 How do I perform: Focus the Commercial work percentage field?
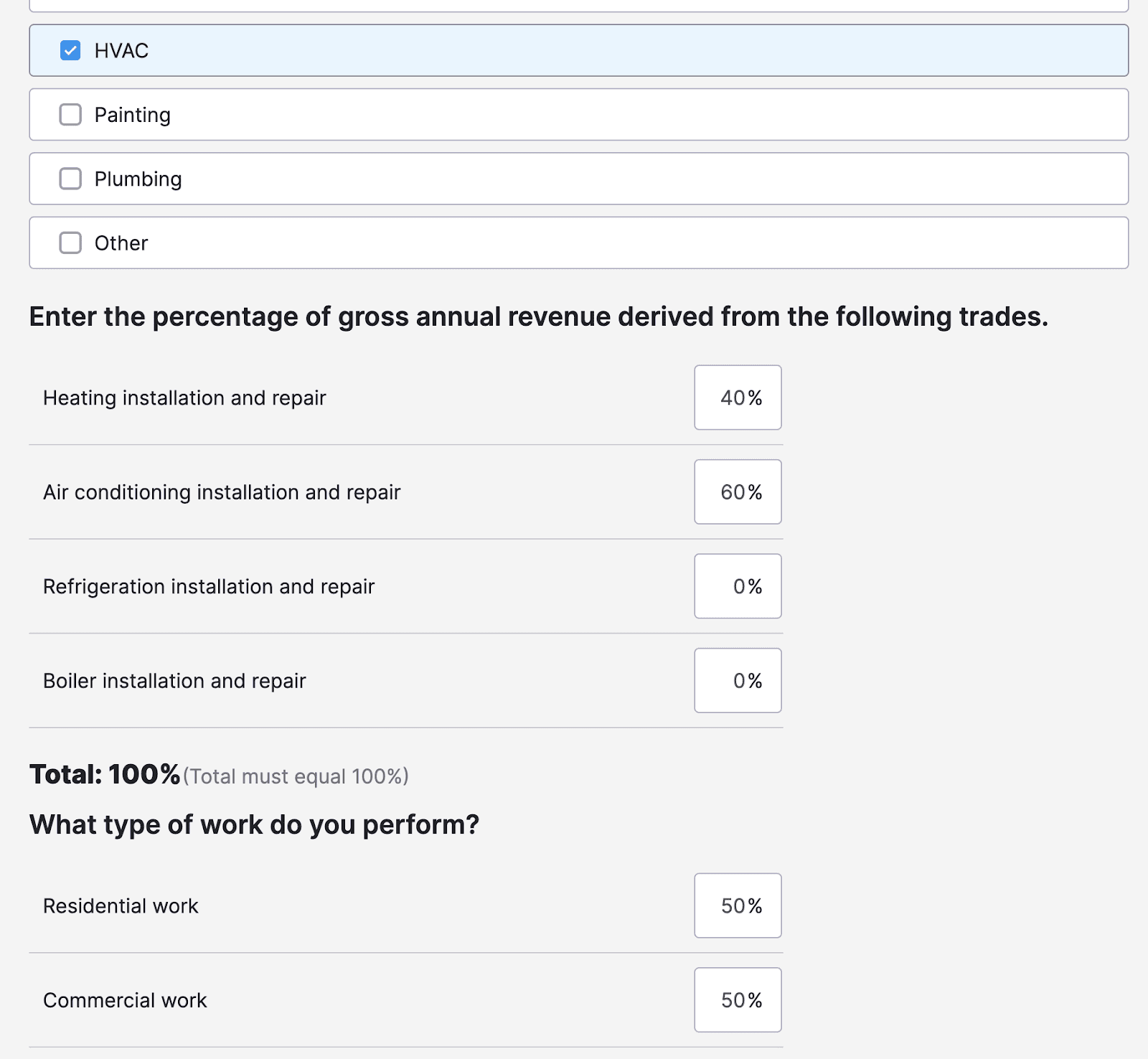pos(738,1000)
